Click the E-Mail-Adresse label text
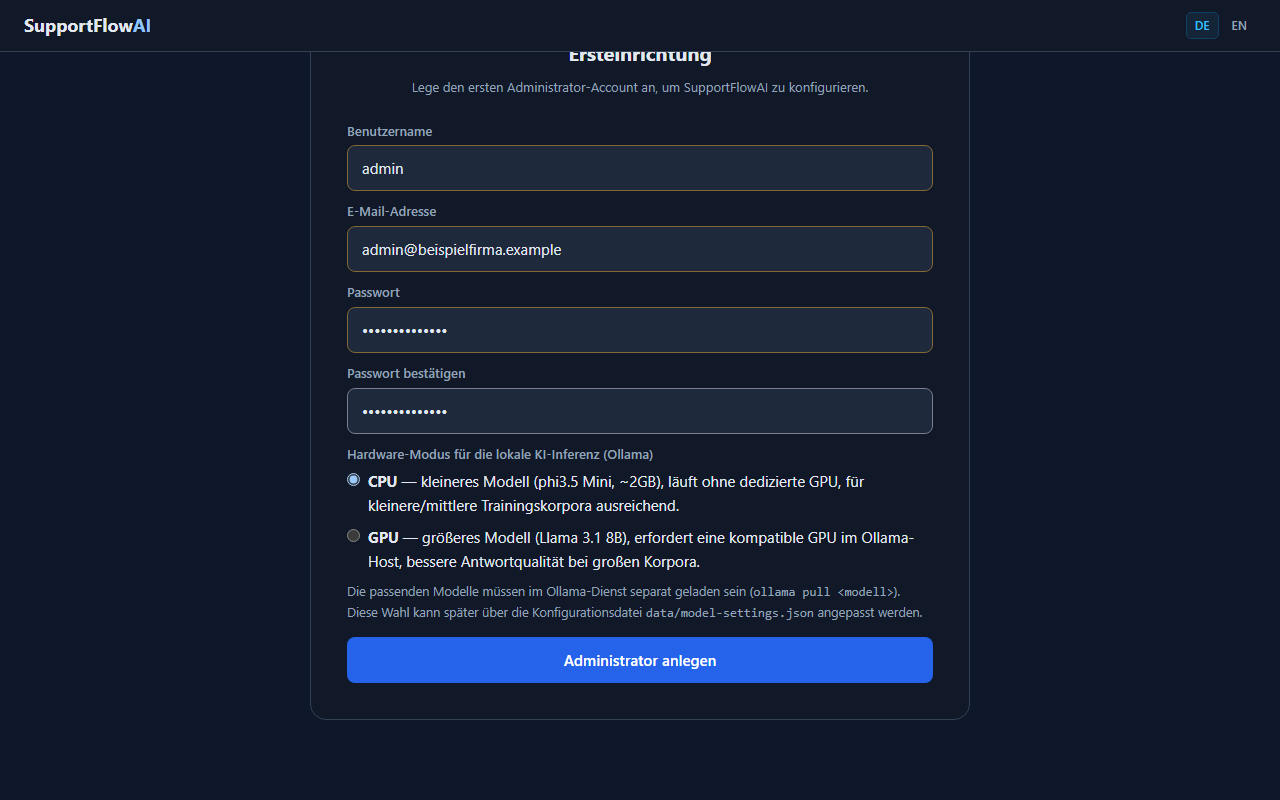The width and height of the screenshot is (1280, 800). (x=392, y=212)
